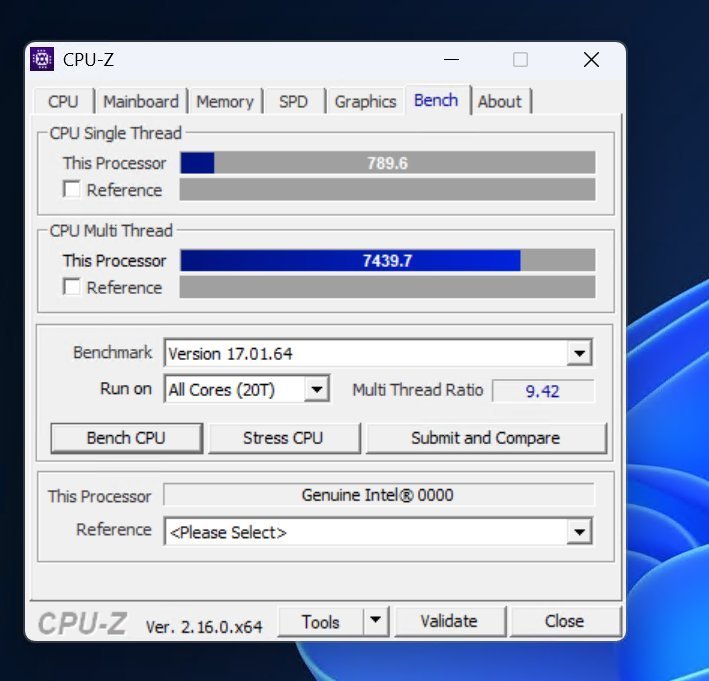709x681 pixels.
Task: Click the Multi Thread Ratio field
Action: click(x=542, y=391)
